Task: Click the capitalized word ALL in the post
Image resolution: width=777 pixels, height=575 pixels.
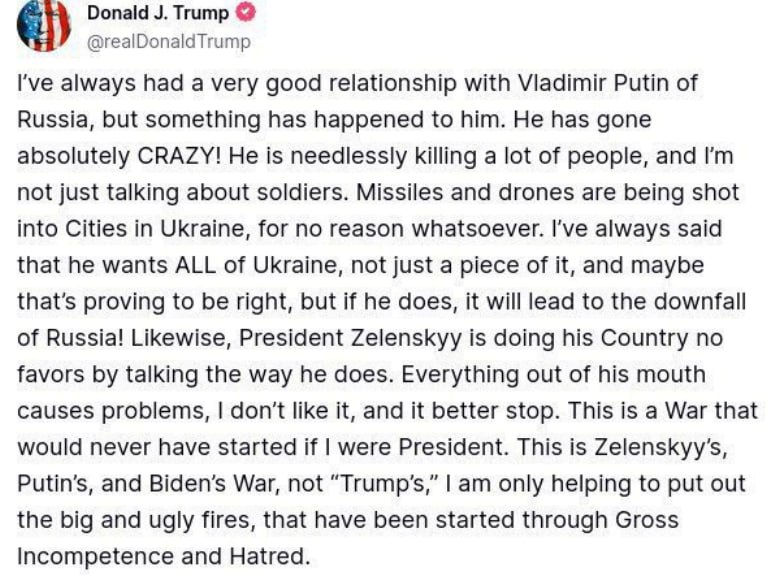Action: (196, 265)
